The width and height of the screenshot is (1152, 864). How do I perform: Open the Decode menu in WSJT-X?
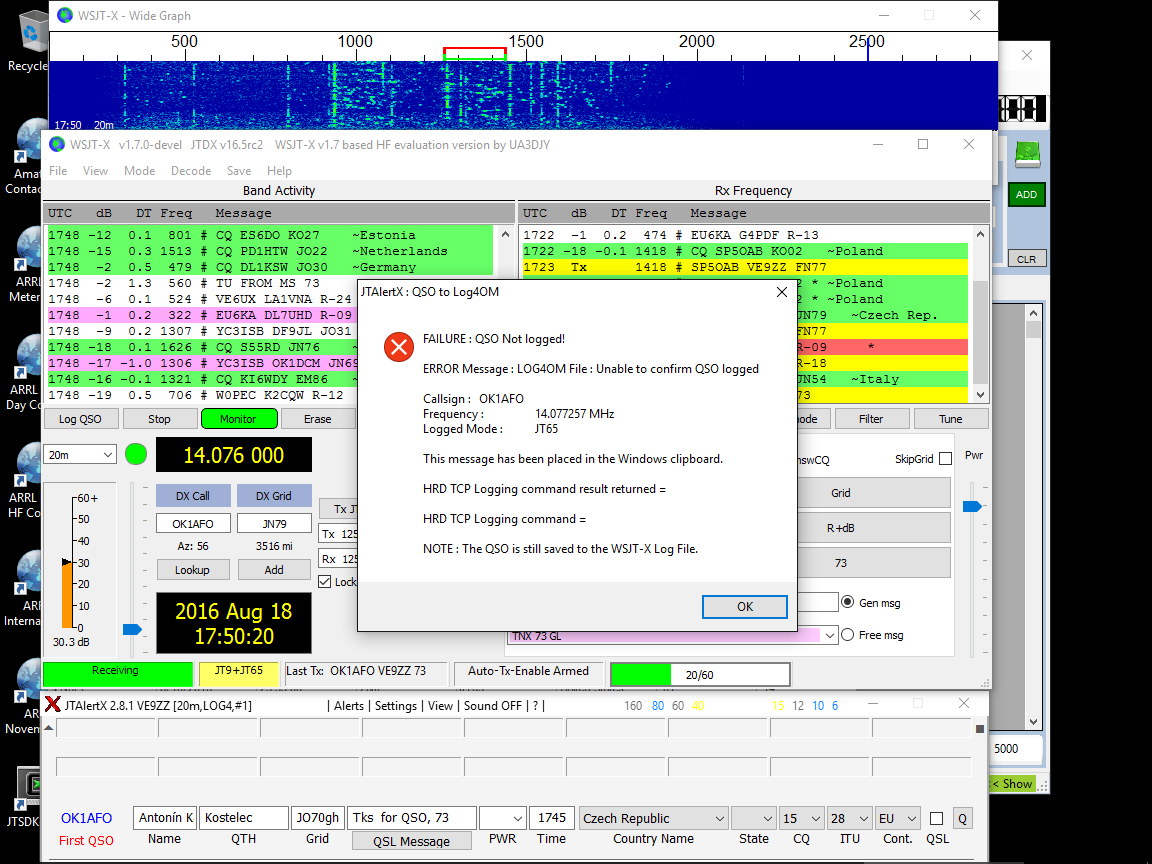pyautogui.click(x=191, y=170)
